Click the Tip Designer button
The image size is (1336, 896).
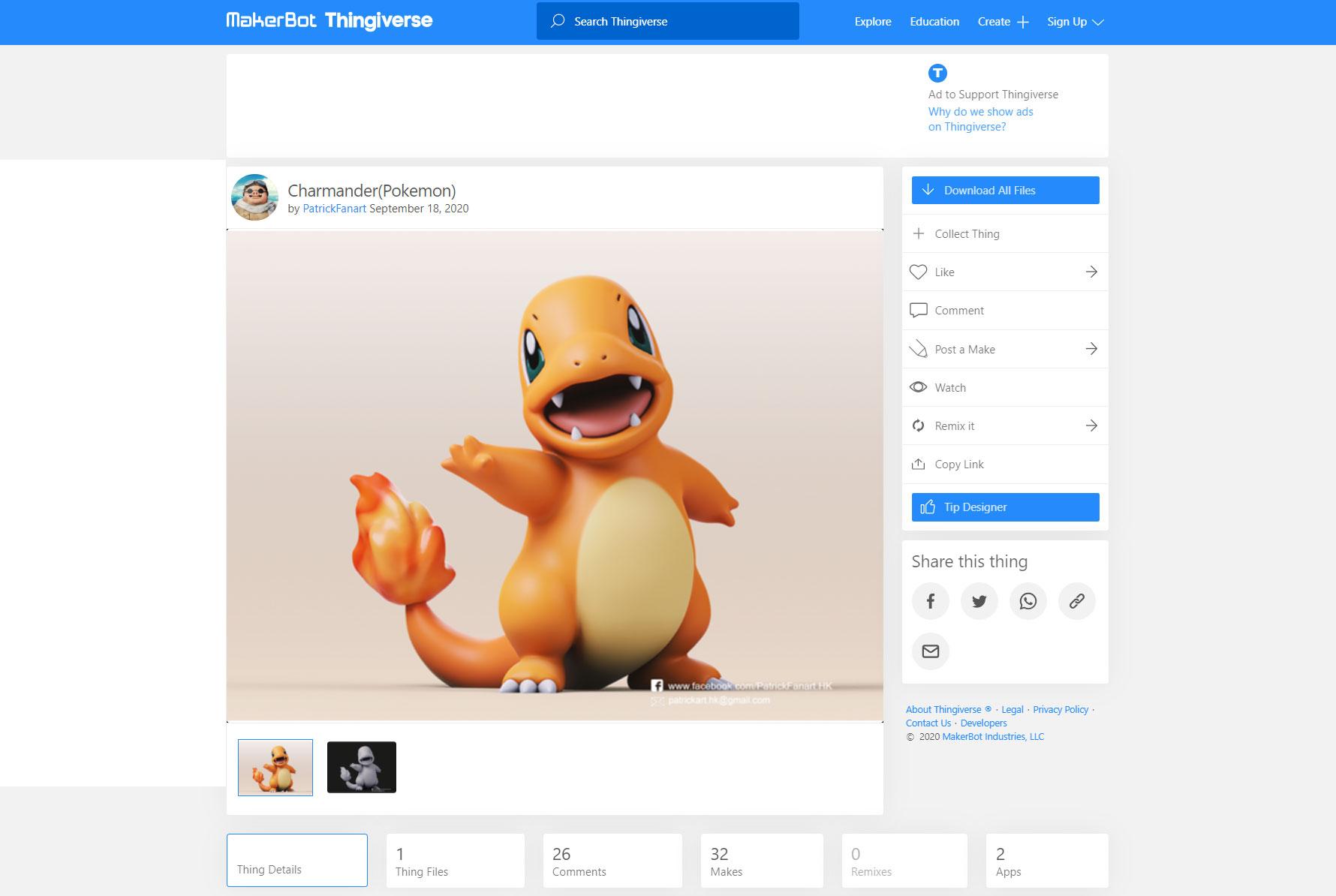[x=1006, y=507]
